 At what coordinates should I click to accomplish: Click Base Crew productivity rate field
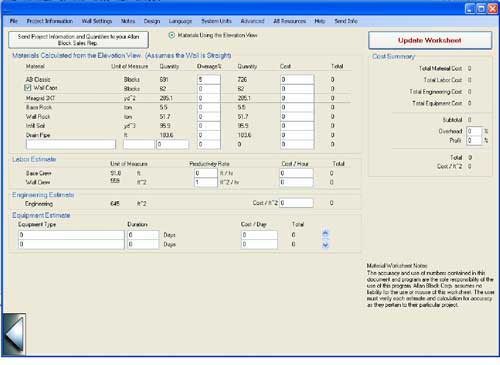[x=206, y=173]
